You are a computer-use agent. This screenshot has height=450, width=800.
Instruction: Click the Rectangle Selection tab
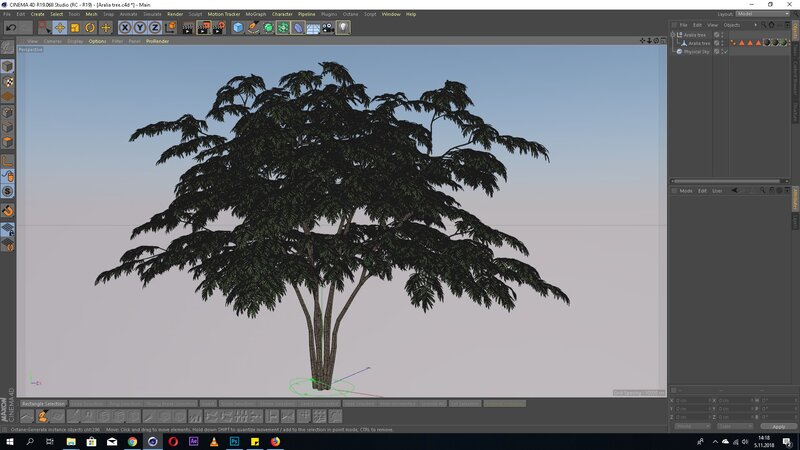tap(43, 404)
